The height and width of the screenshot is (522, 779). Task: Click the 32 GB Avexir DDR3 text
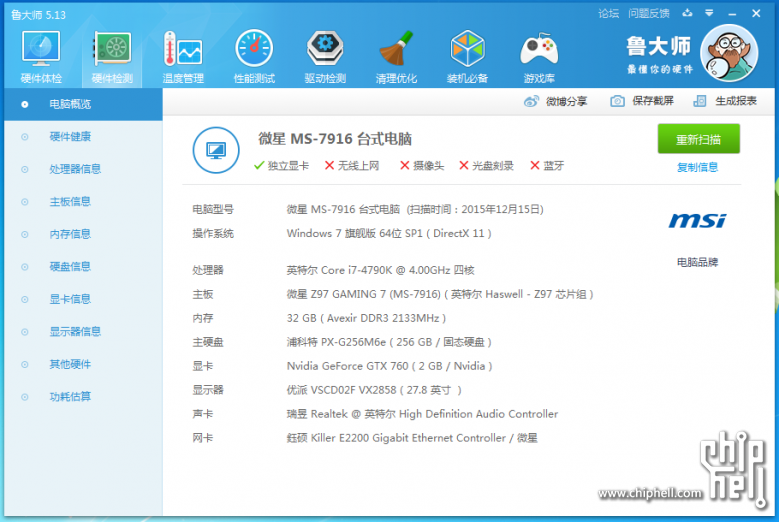(x=366, y=318)
